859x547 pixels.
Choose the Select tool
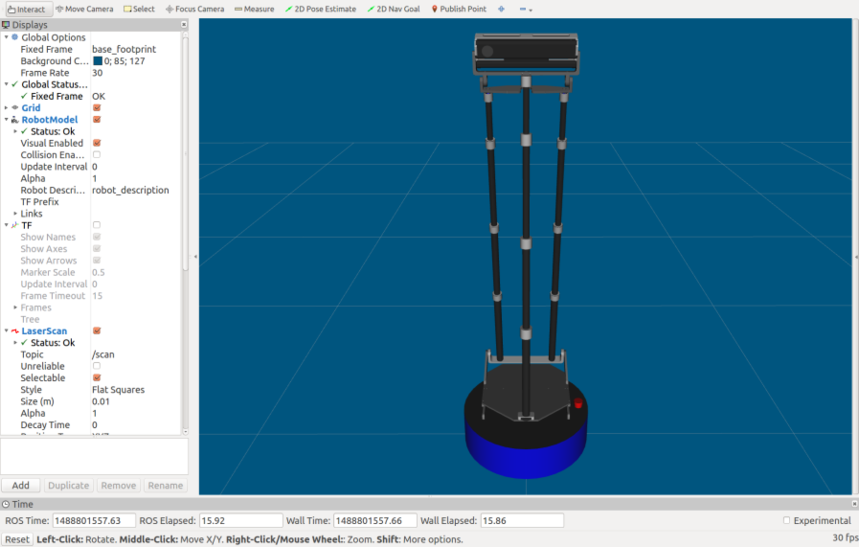[139, 9]
